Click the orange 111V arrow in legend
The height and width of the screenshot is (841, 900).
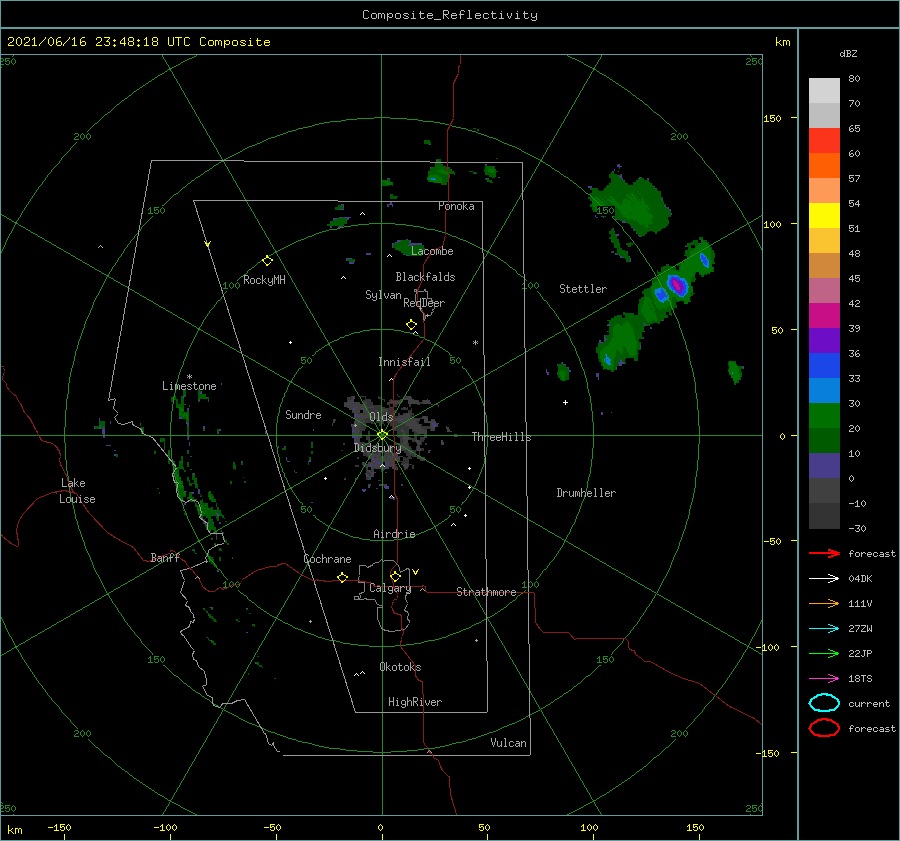(x=824, y=603)
